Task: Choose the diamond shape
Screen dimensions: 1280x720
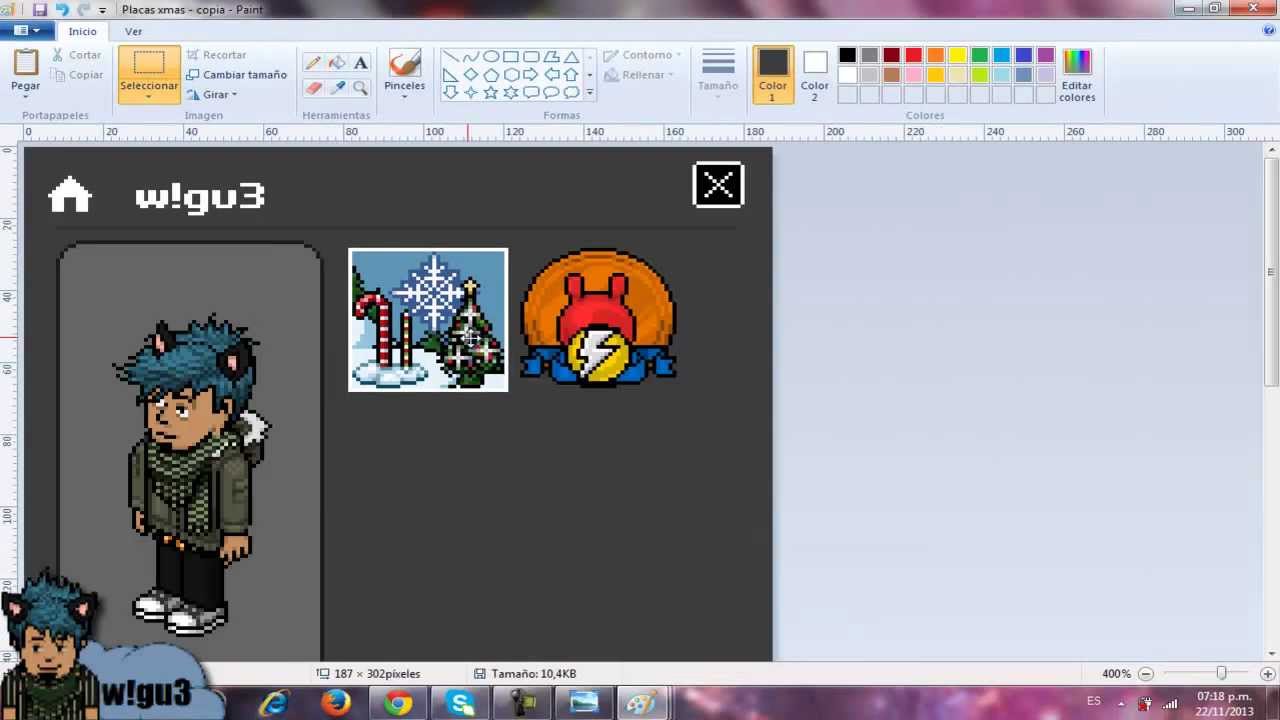Action: tap(470, 75)
